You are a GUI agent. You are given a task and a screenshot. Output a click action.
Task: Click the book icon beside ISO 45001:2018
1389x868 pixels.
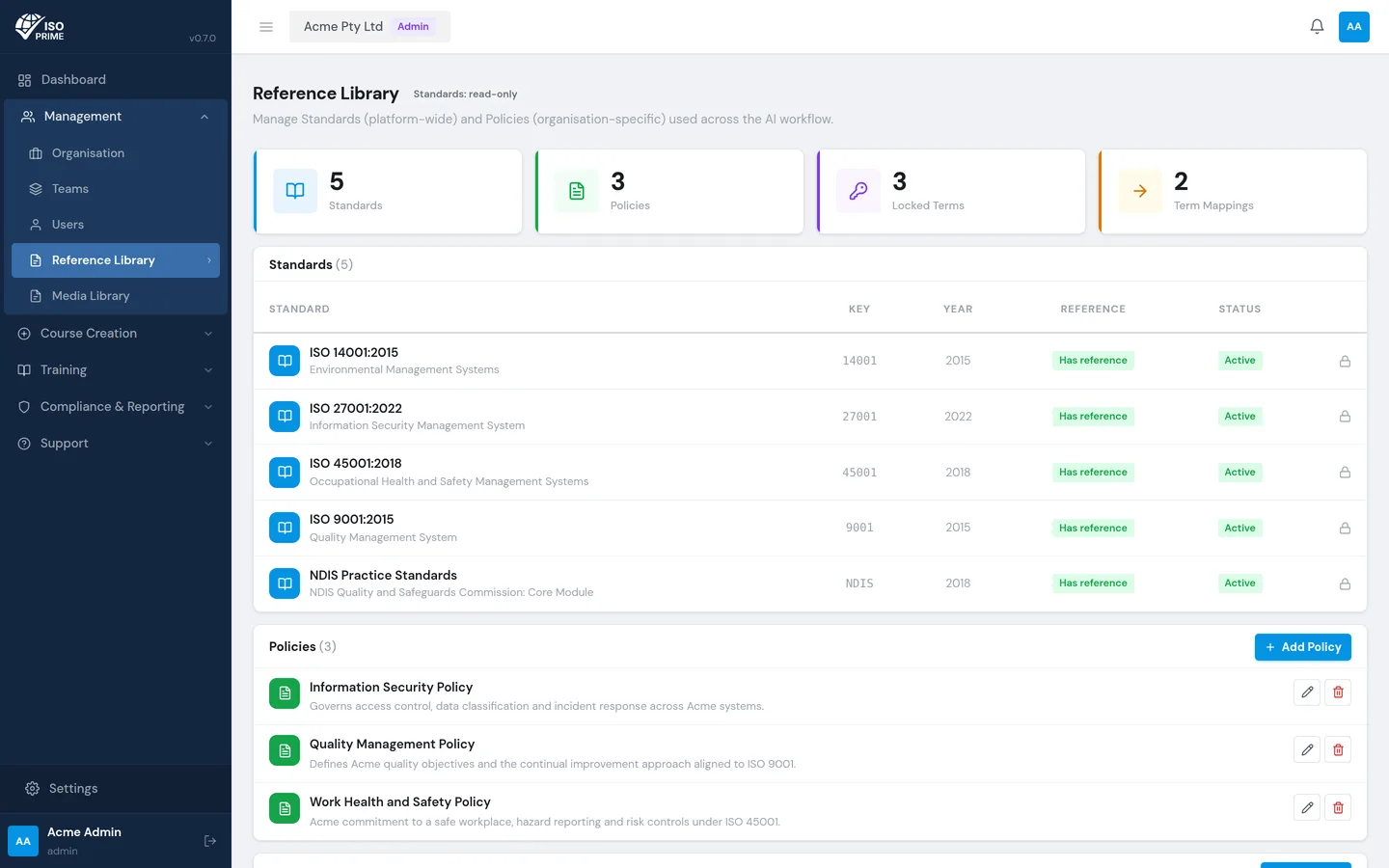(x=285, y=473)
